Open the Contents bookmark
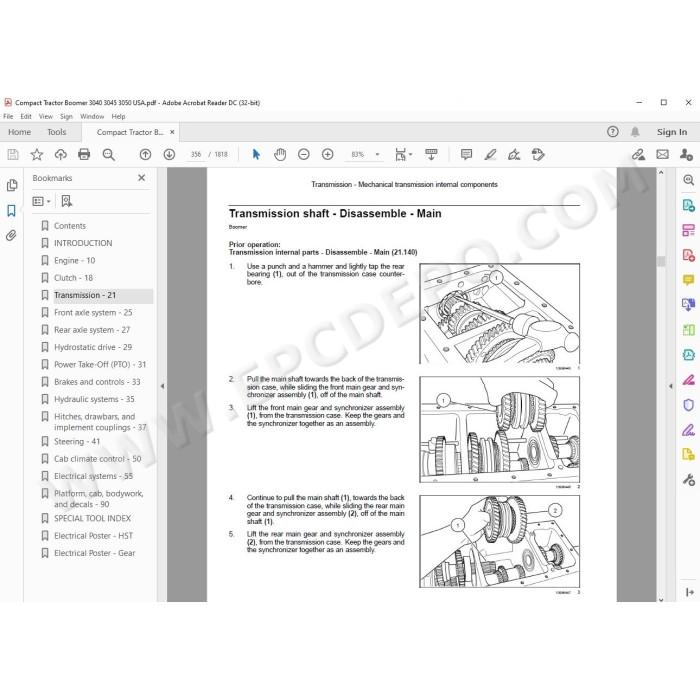The width and height of the screenshot is (700, 700). coord(70,226)
